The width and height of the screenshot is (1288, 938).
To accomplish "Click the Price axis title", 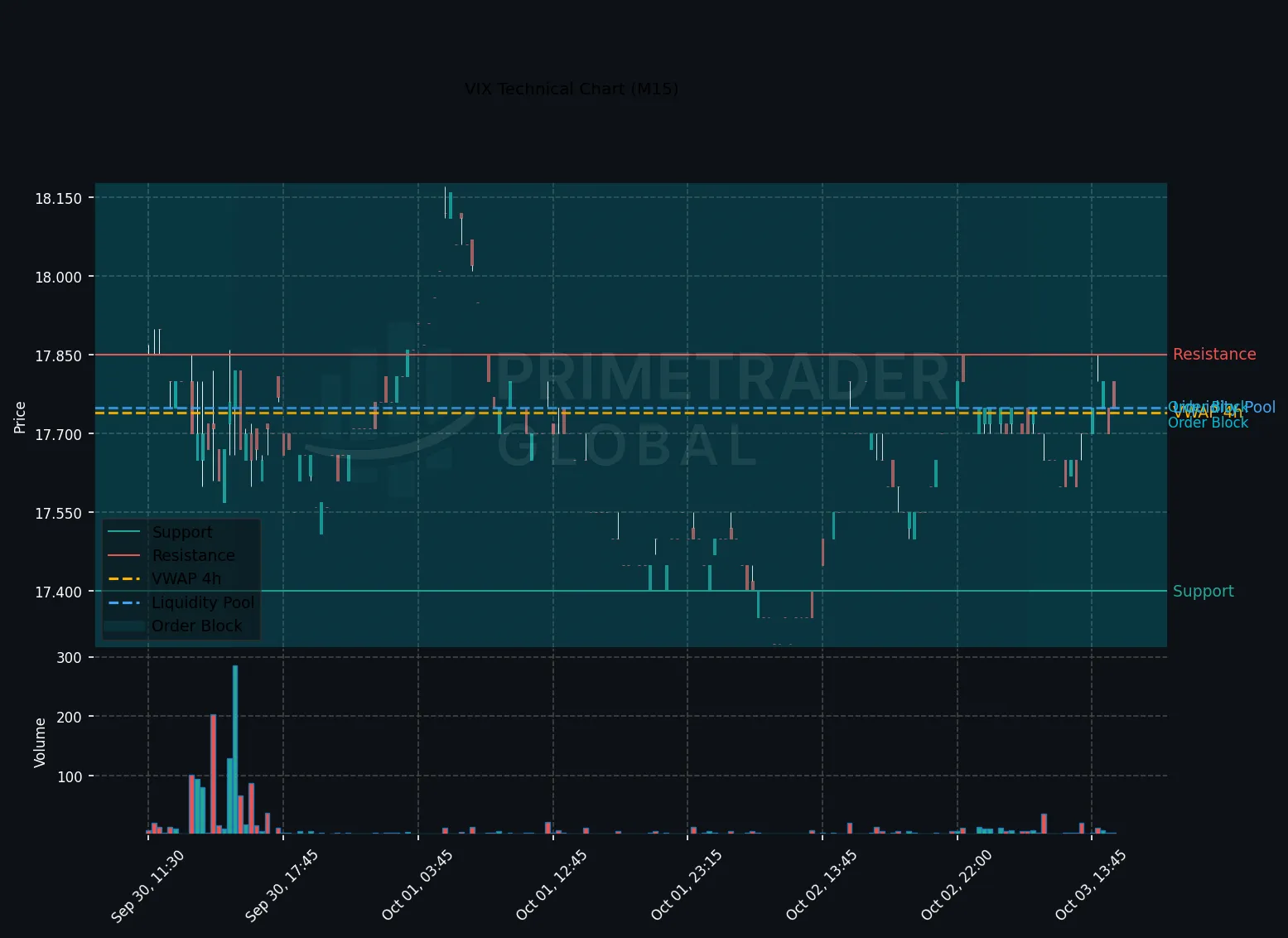I will (21, 417).
